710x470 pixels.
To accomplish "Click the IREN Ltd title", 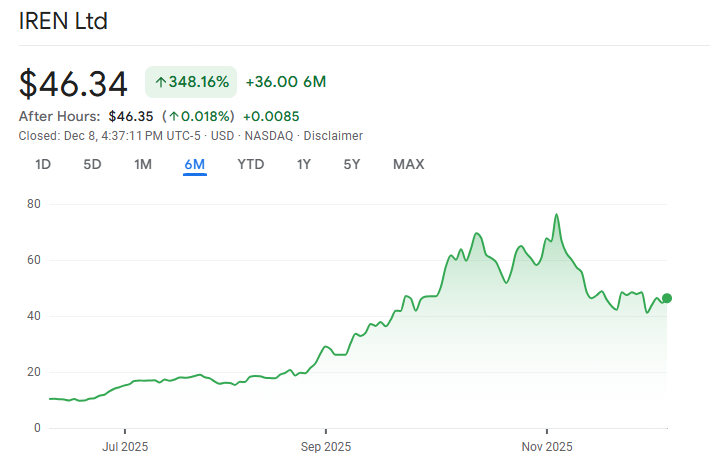I will (x=63, y=21).
